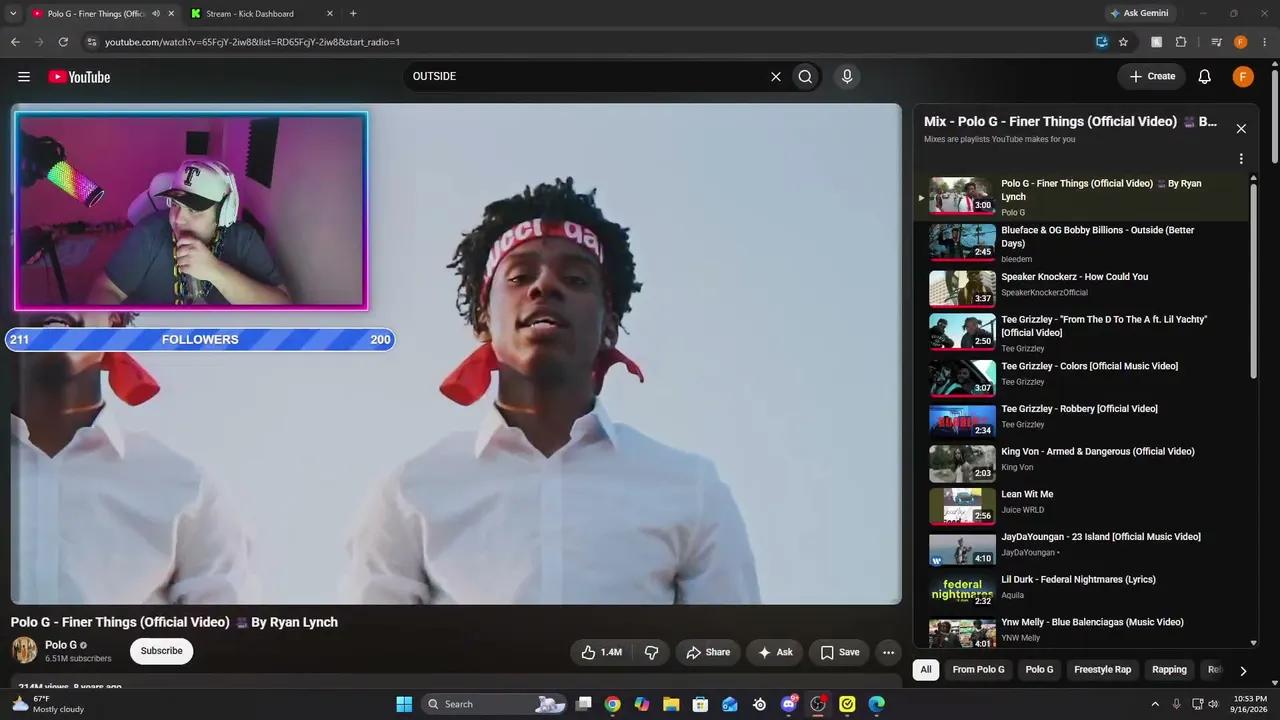The width and height of the screenshot is (1280, 720).
Task: Play Juice WRLD Lean Wit Me
Action: pos(1082,504)
